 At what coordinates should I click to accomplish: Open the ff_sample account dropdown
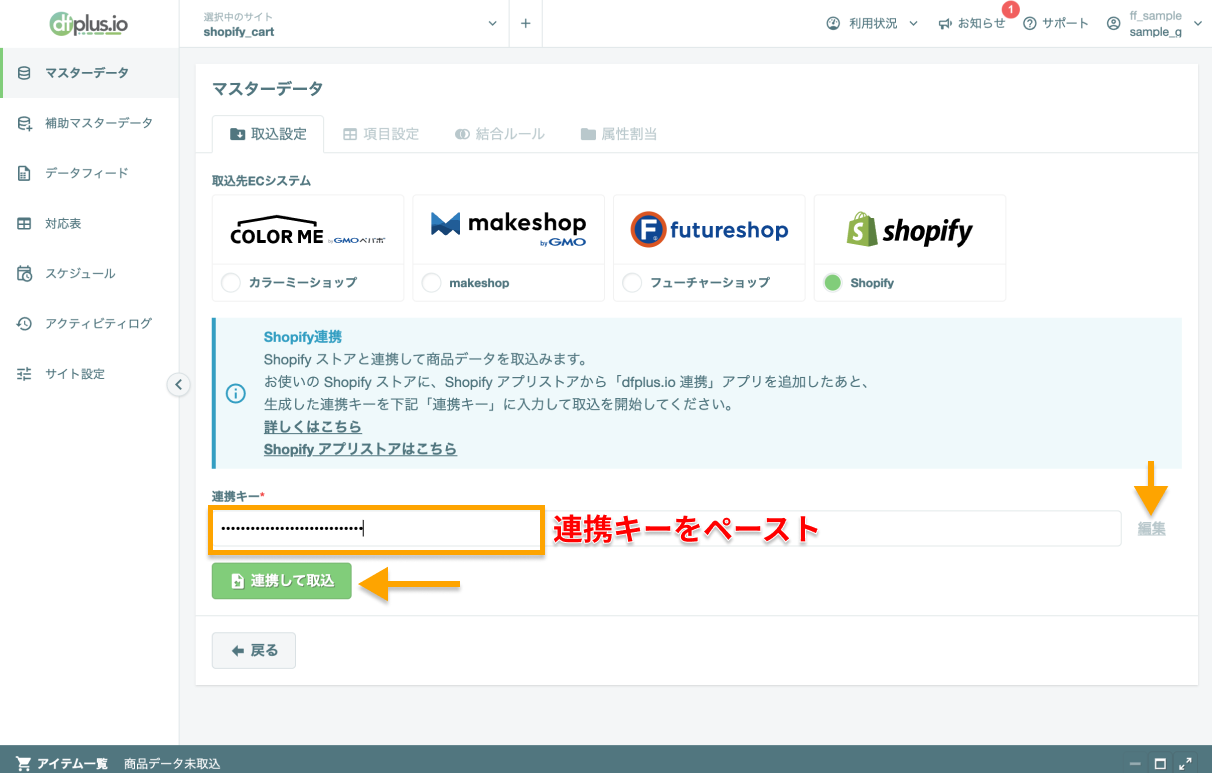[x=1155, y=24]
